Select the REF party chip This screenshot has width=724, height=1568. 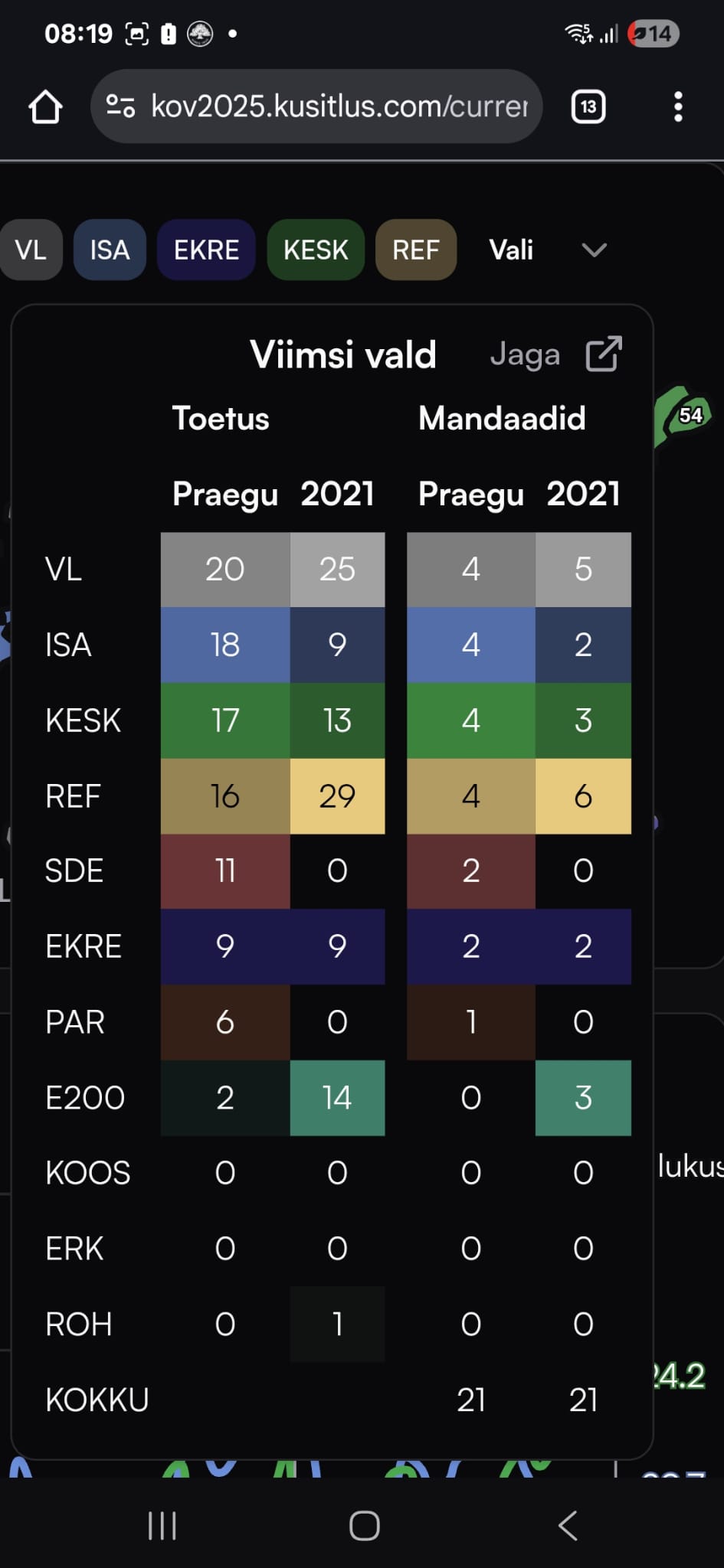[416, 250]
